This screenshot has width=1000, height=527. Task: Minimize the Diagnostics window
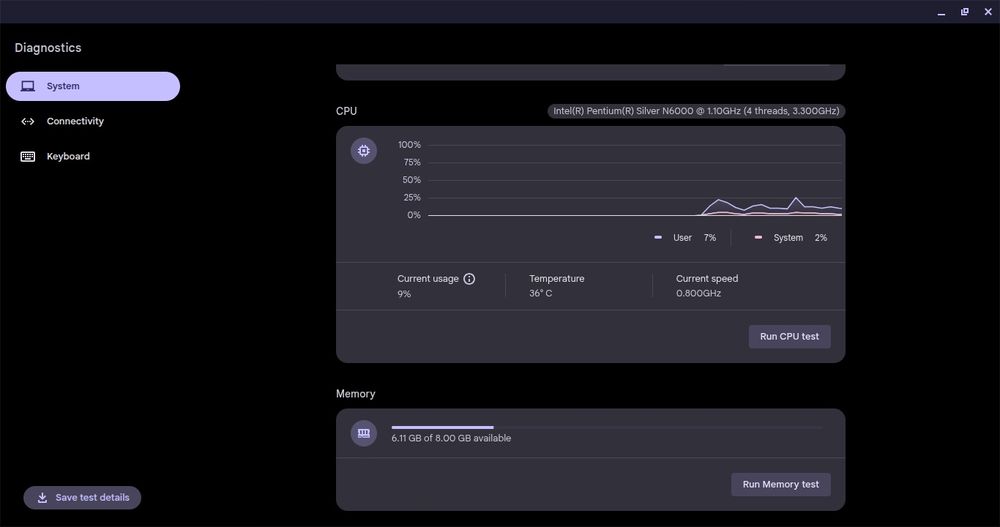tap(941, 12)
